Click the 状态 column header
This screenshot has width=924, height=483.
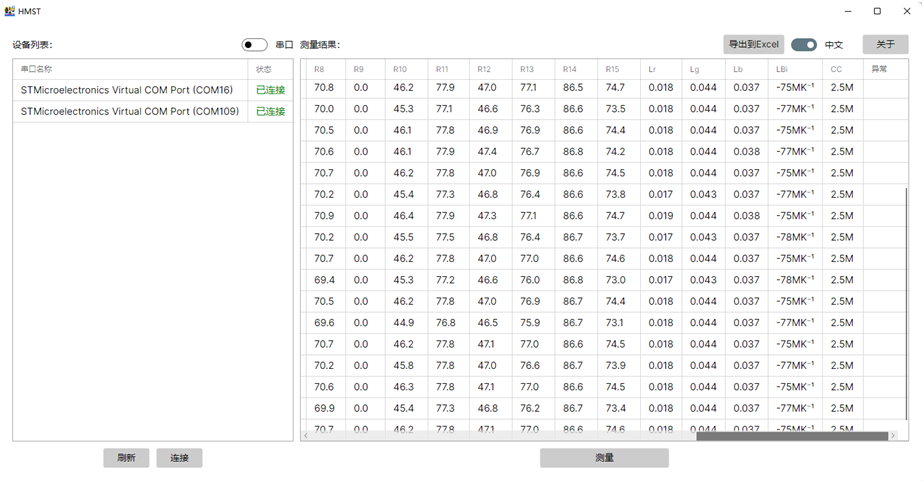[x=263, y=70]
